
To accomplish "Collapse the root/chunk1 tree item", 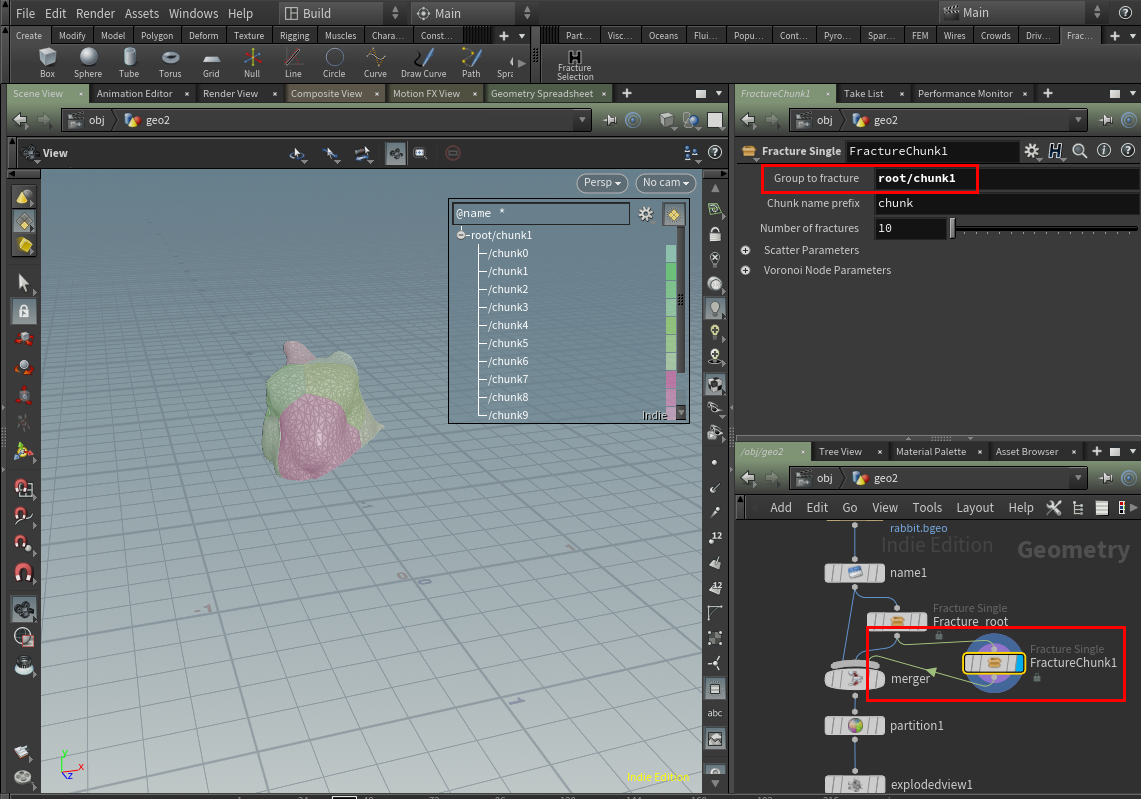I will pos(459,234).
